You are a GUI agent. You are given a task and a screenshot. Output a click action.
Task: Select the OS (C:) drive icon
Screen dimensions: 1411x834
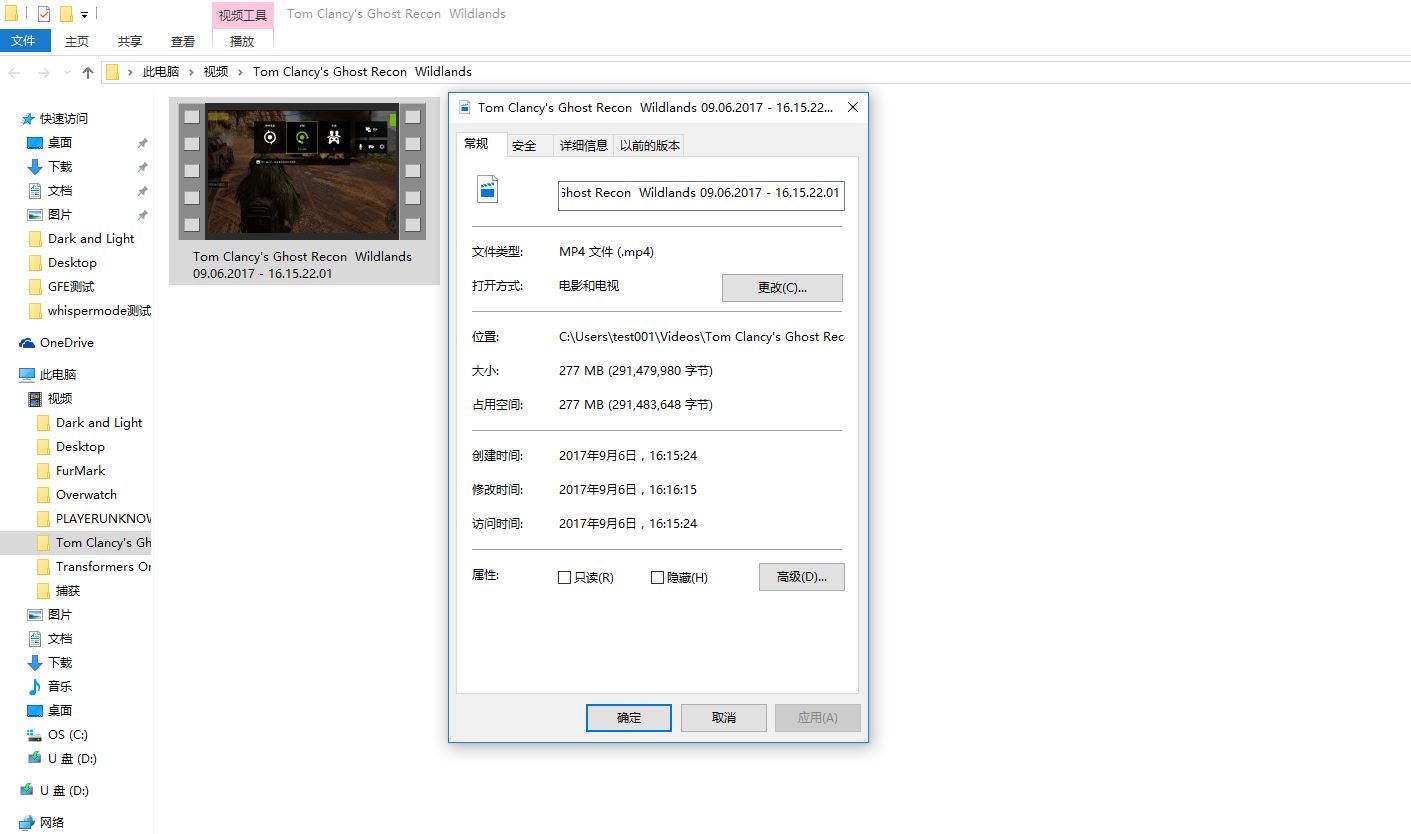click(x=35, y=735)
